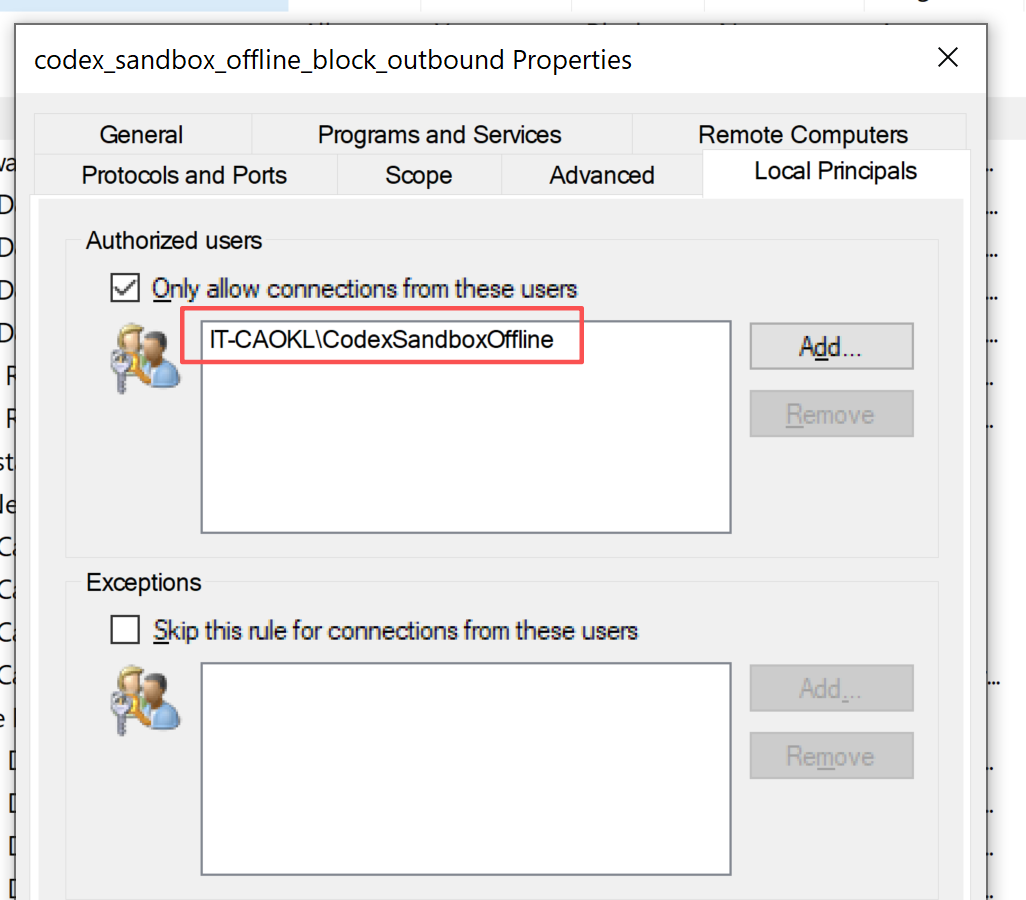Click Remove button in Exceptions section
Screen dimensions: 1026x900
pos(831,756)
